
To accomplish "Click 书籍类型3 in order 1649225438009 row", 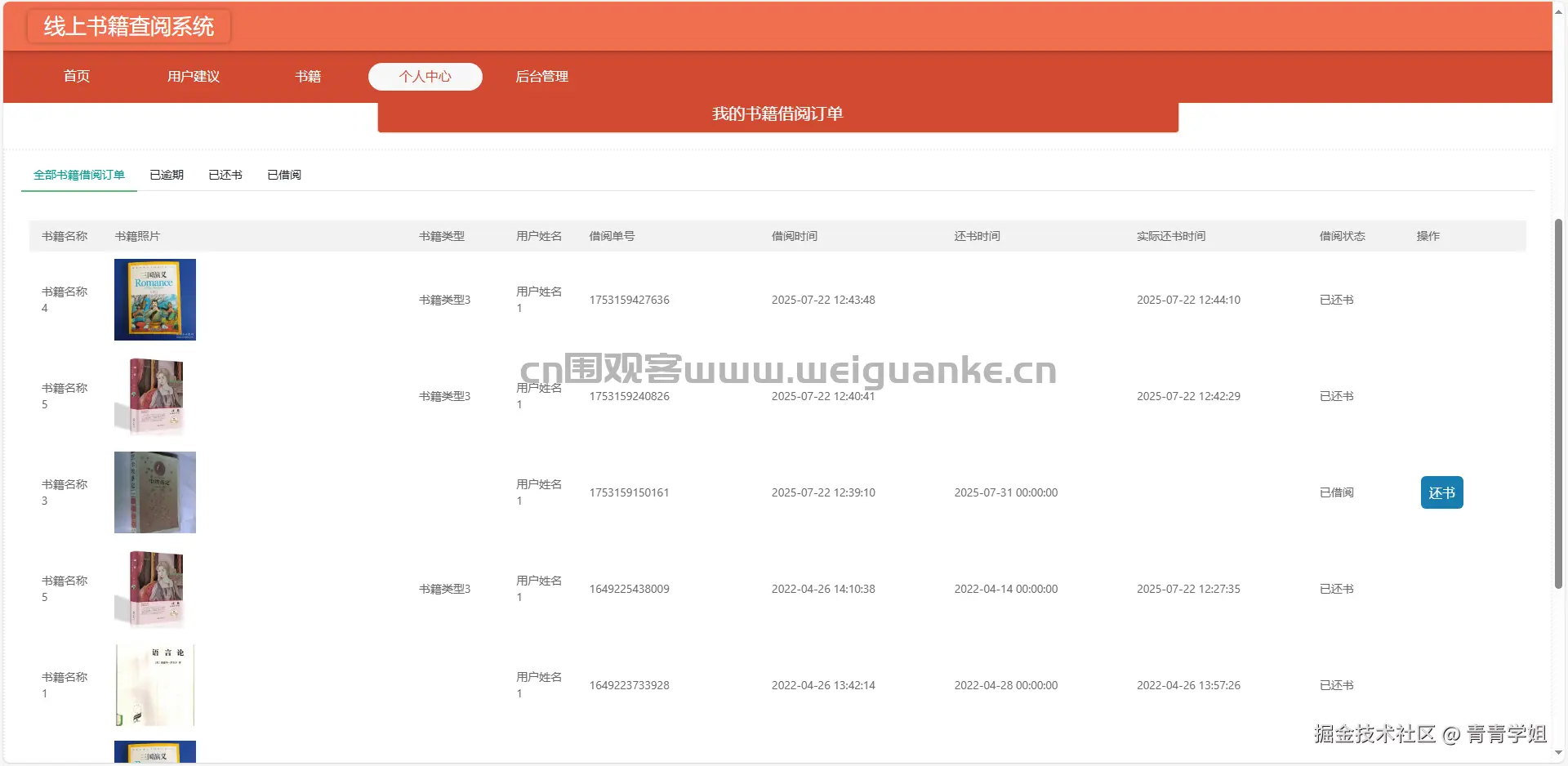I will pos(445,589).
